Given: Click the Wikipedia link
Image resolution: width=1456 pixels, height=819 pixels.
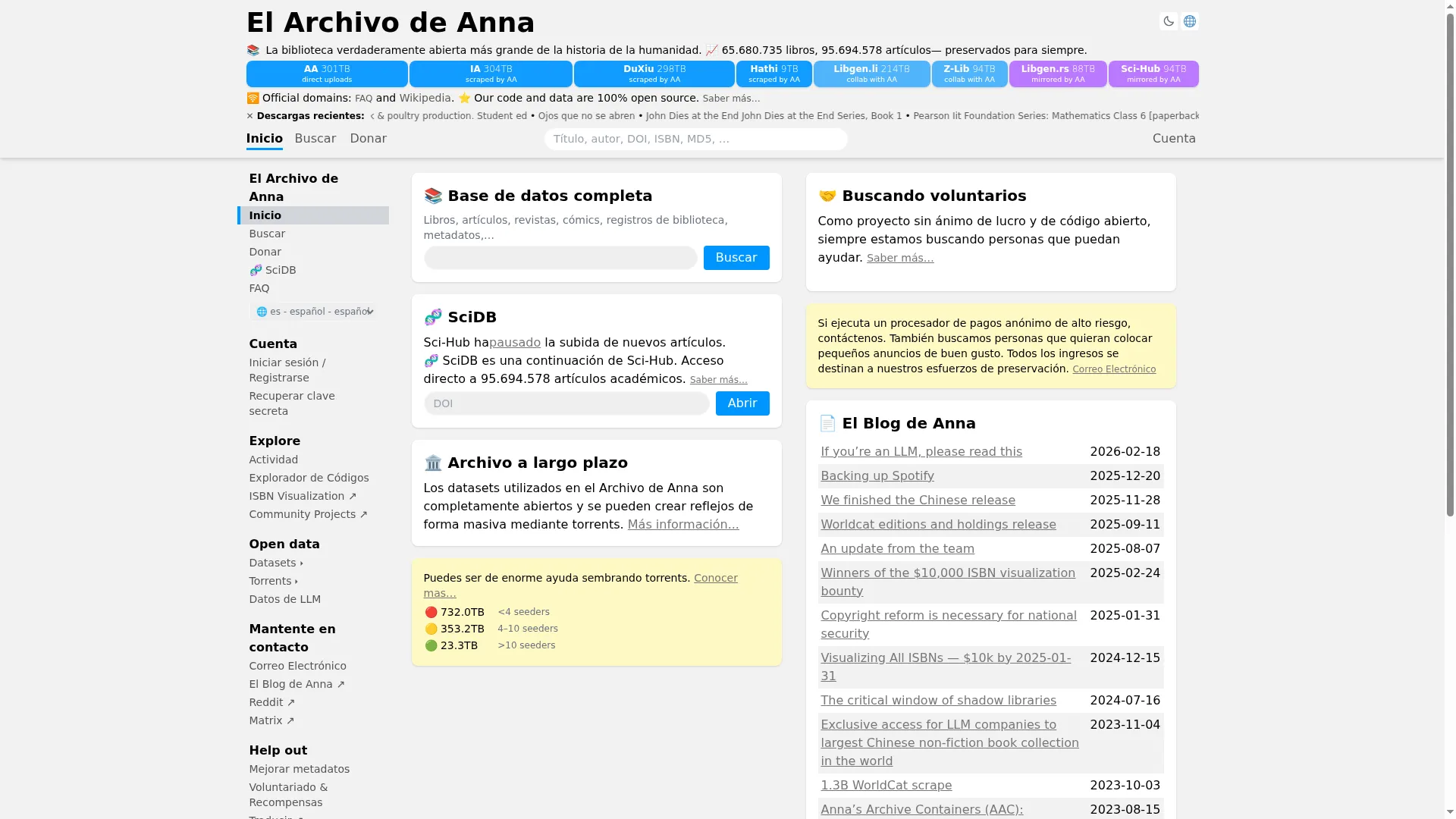Looking at the screenshot, I should [x=425, y=98].
